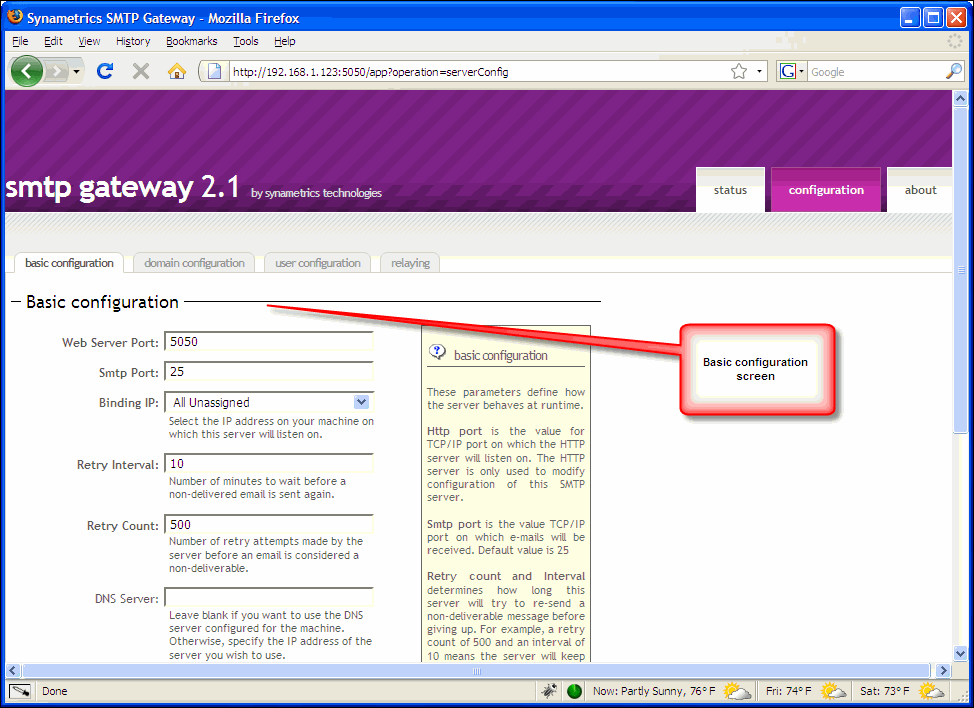Open the Edit menu
Viewport: 974px width, 708px height.
pos(53,41)
